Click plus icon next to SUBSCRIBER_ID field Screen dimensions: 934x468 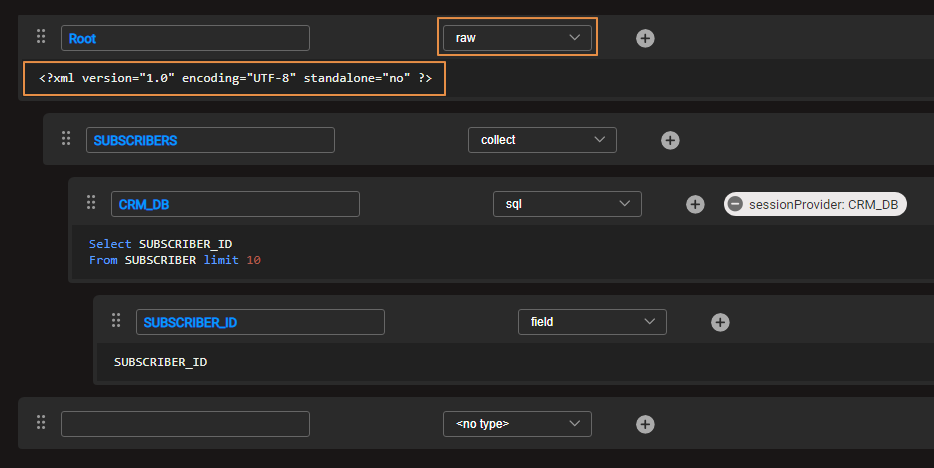[x=720, y=322]
